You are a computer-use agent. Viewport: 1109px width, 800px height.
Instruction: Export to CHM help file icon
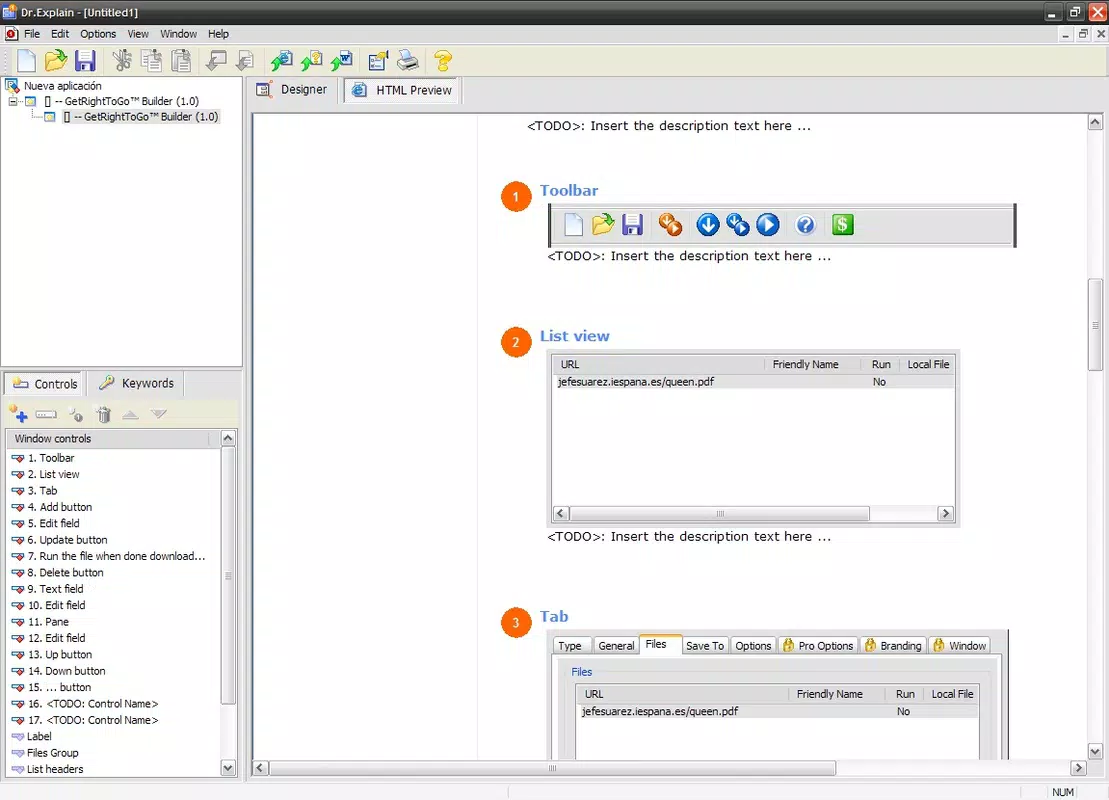click(x=311, y=61)
